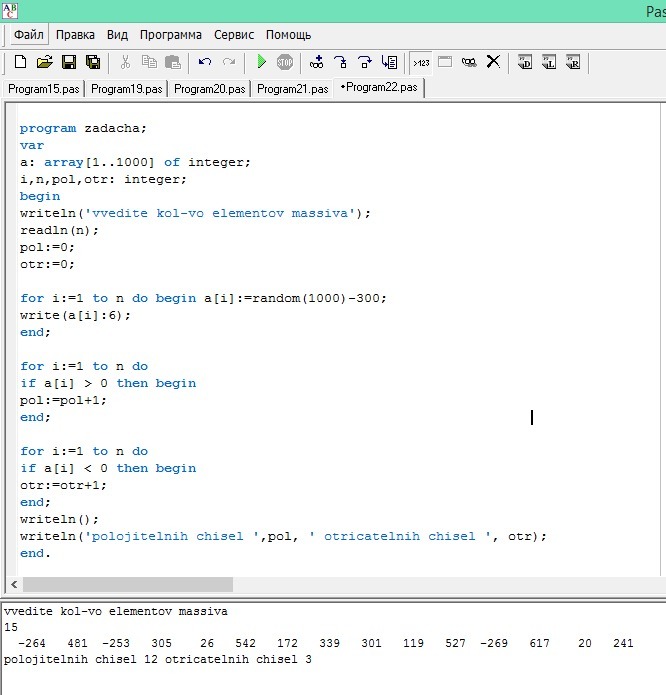Open the Сервис menu
The height and width of the screenshot is (695, 666).
click(234, 34)
